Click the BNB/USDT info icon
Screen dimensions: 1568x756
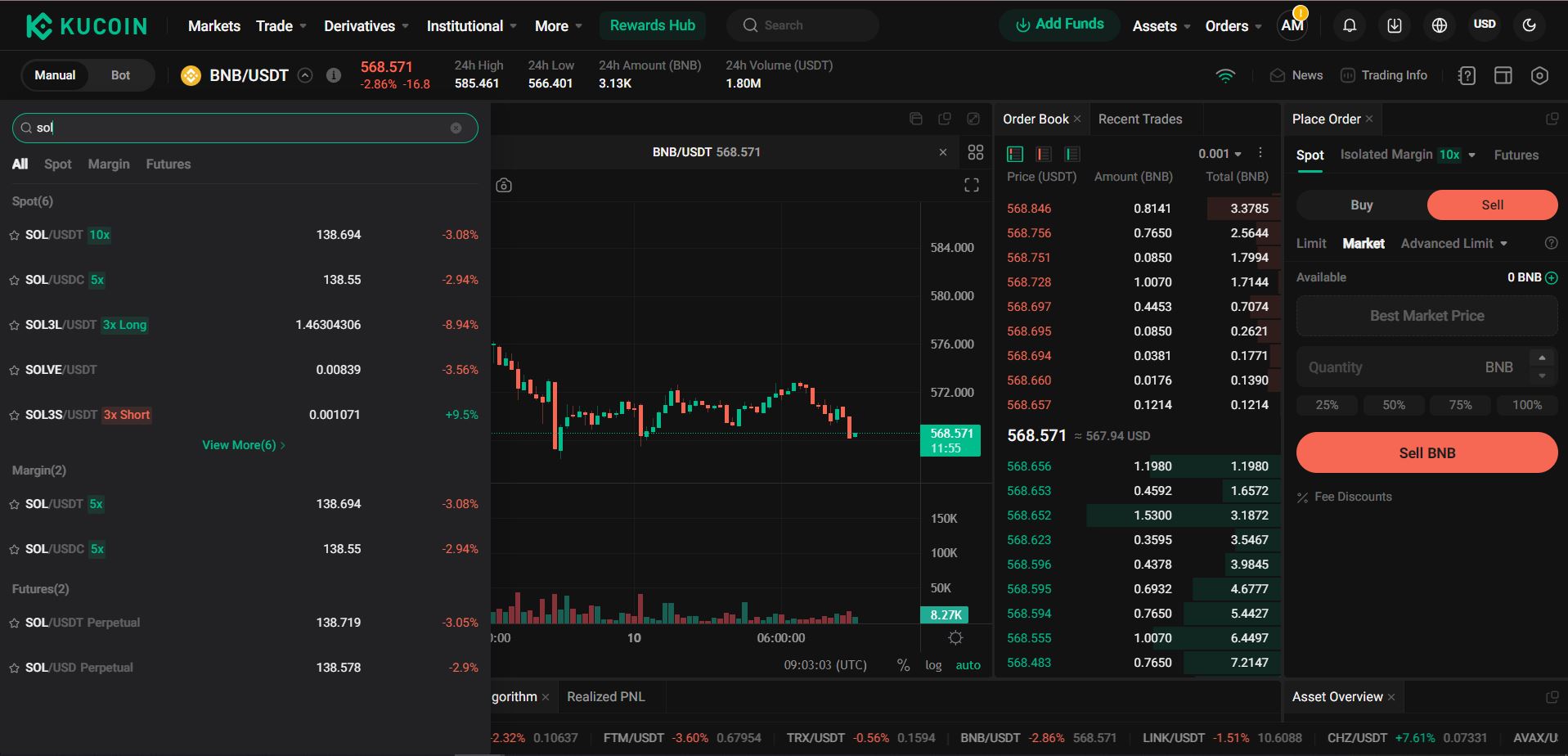[x=334, y=75]
